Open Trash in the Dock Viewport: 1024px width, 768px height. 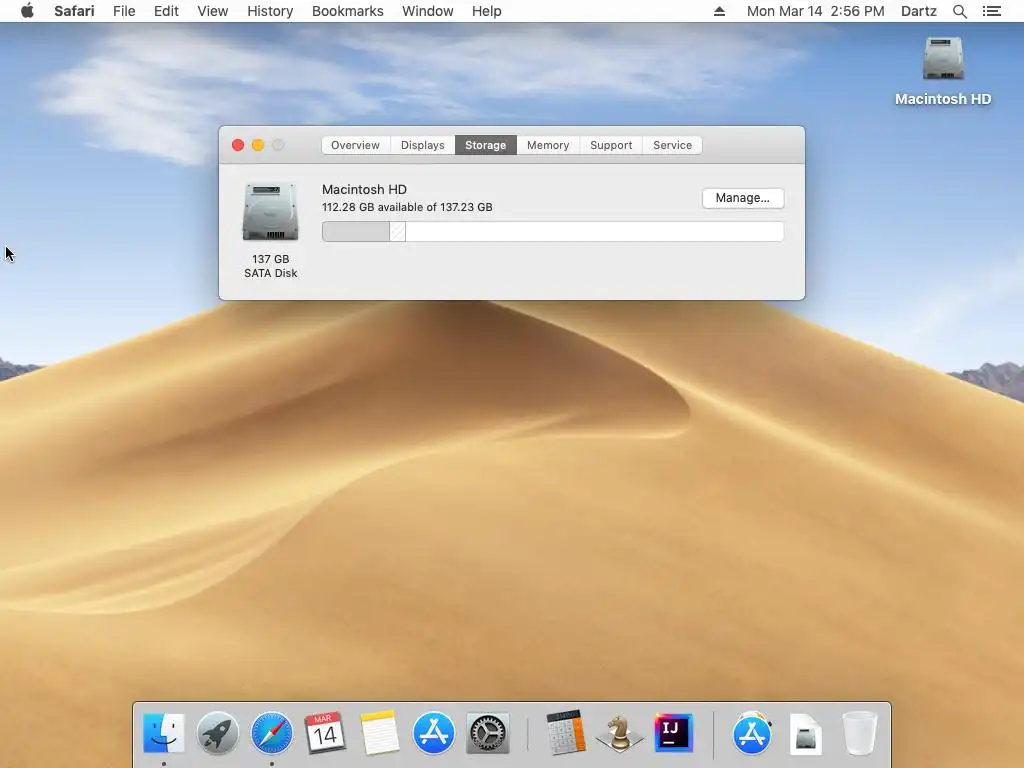coord(860,733)
